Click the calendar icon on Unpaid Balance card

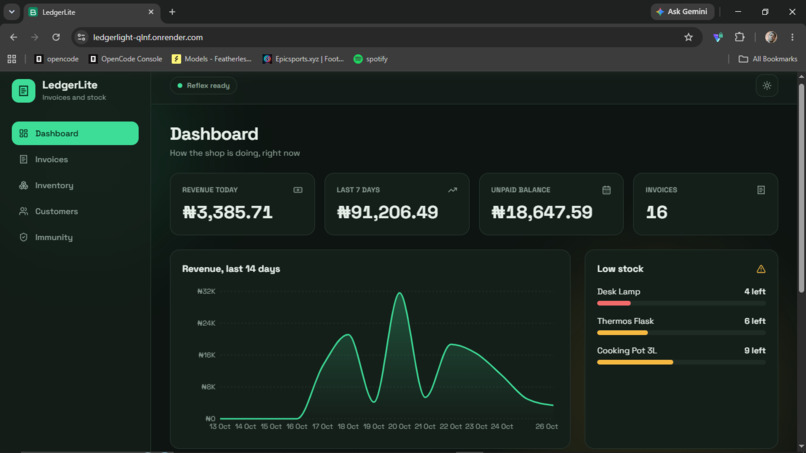[607, 190]
